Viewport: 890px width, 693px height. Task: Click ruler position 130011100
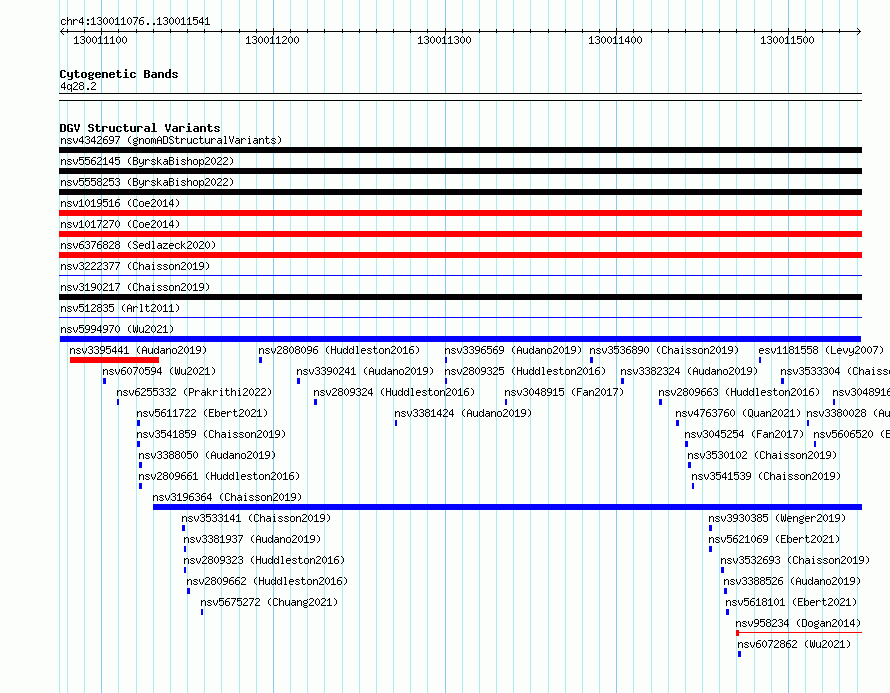point(100,40)
